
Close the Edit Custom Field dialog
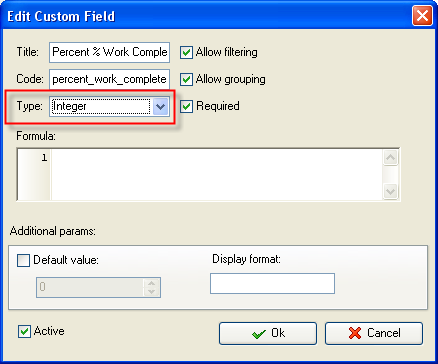(x=422, y=16)
